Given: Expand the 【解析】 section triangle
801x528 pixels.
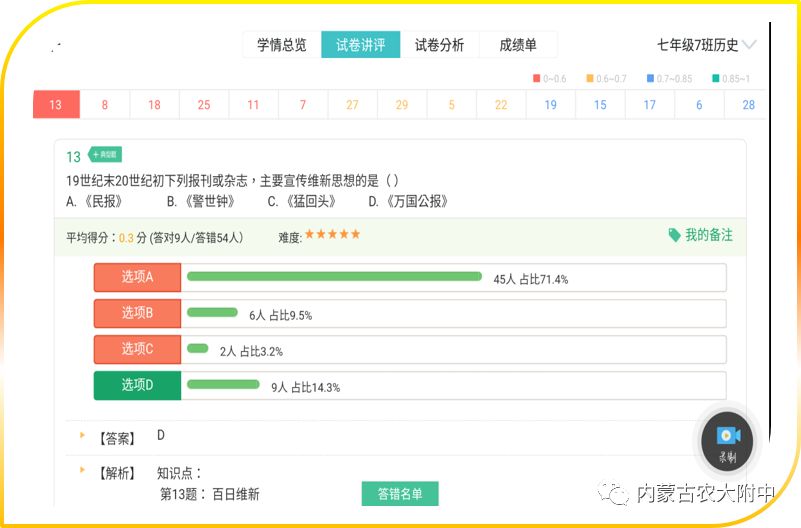Looking at the screenshot, I should 82,471.
